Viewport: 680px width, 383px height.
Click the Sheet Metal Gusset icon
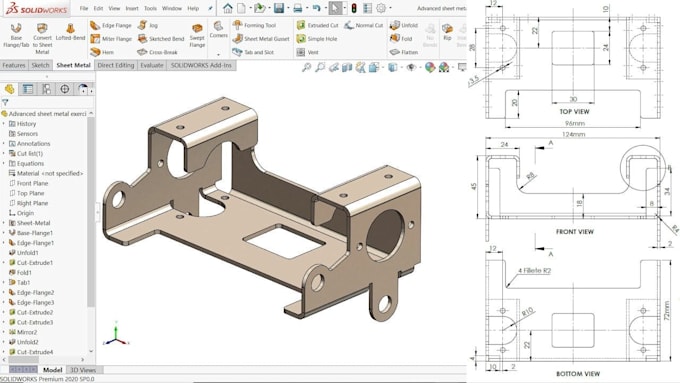(x=261, y=39)
